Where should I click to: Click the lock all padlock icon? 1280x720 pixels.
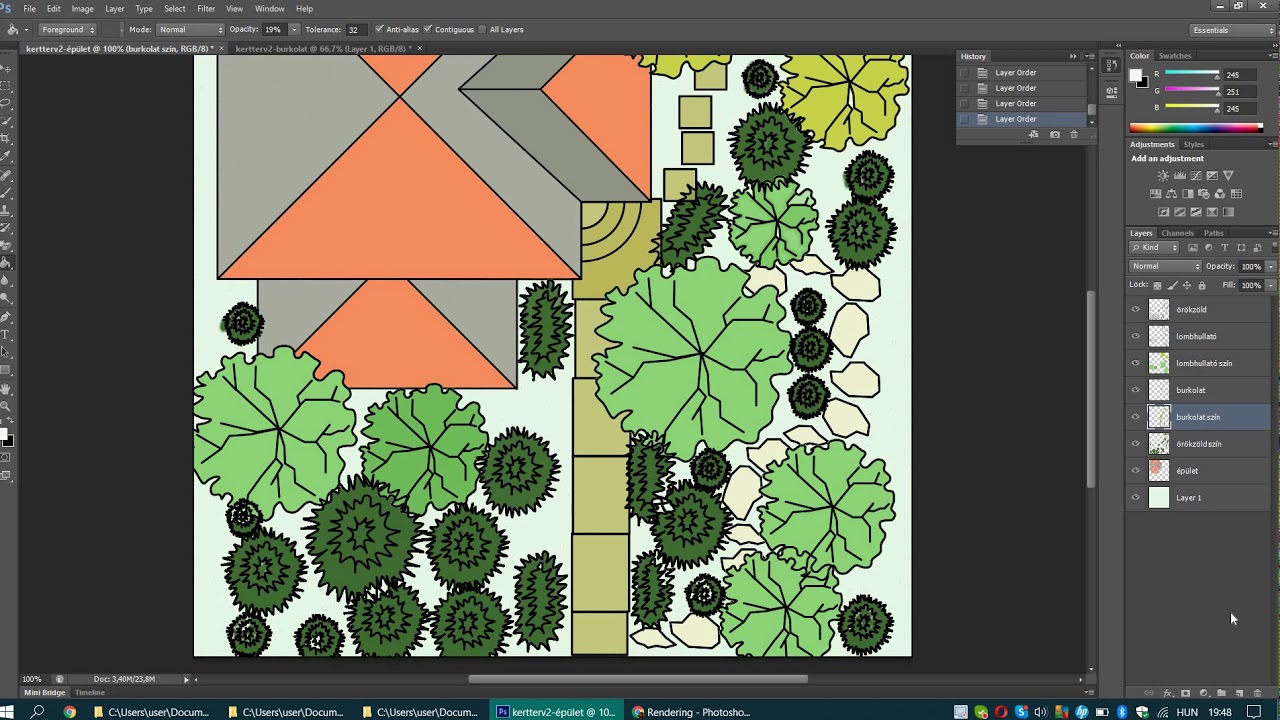tap(1202, 285)
